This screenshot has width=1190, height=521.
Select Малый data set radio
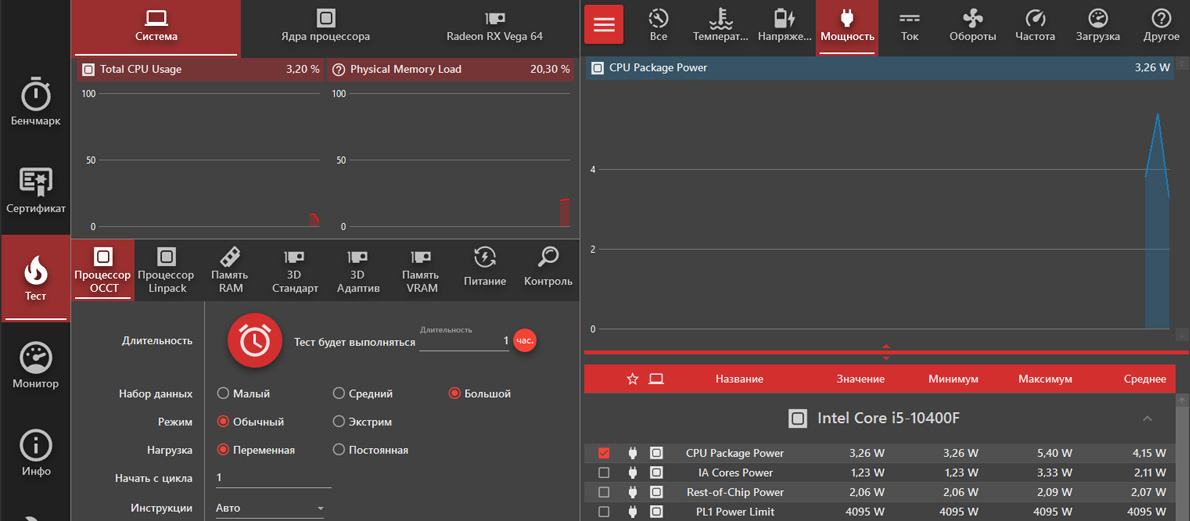244,393
